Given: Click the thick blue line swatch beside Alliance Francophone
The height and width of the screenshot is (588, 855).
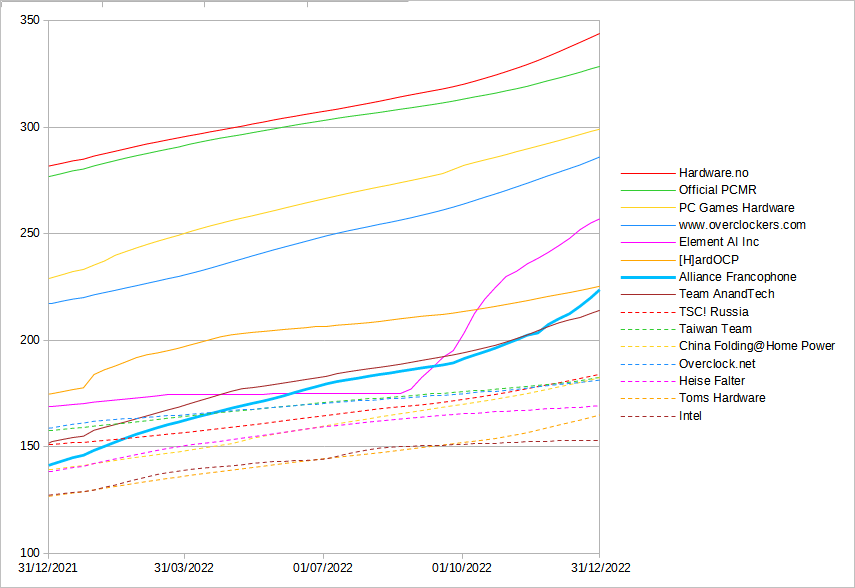Looking at the screenshot, I should click(646, 277).
